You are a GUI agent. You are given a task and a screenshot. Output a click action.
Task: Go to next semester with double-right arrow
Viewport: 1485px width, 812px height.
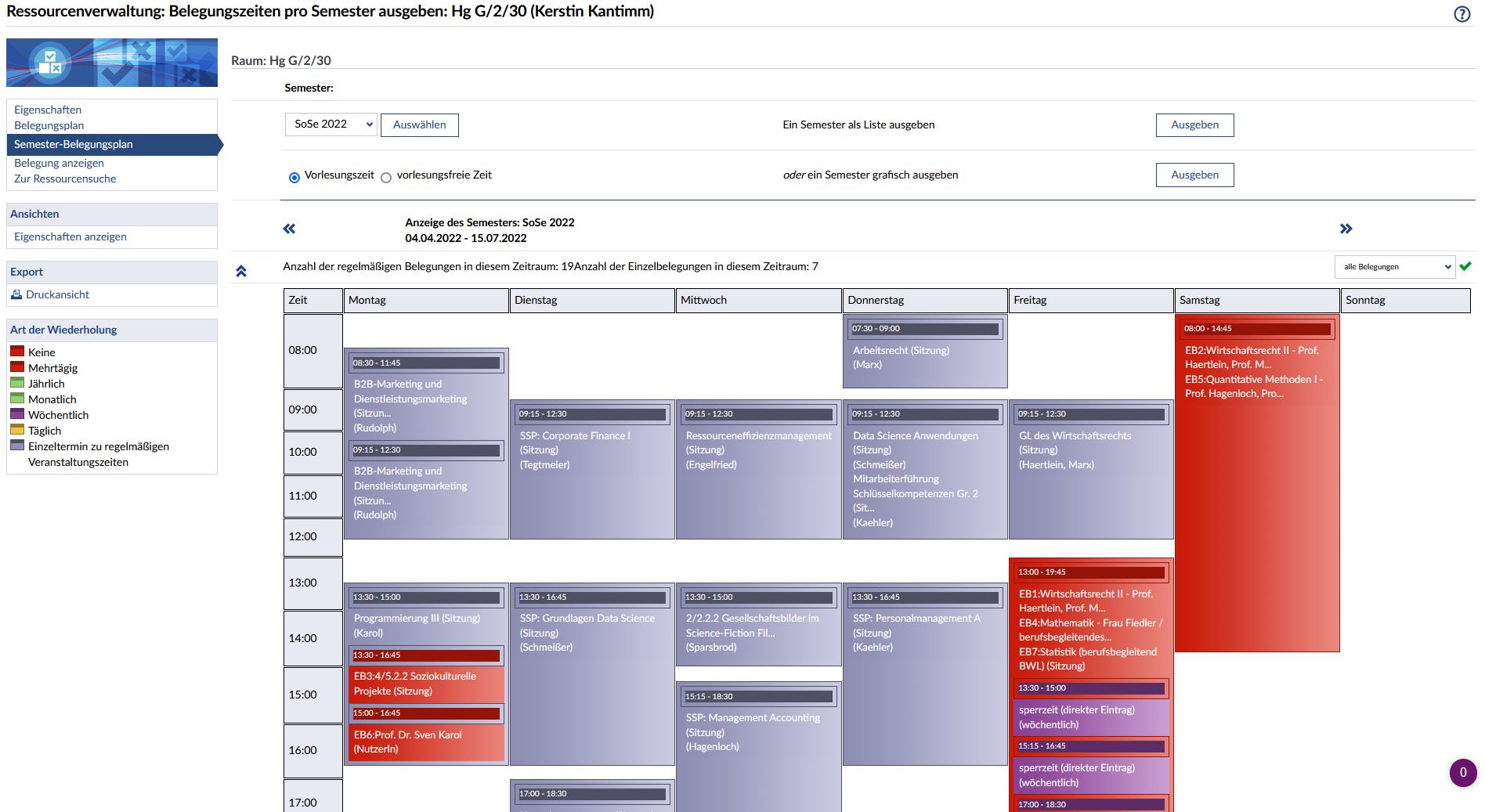(x=1346, y=229)
